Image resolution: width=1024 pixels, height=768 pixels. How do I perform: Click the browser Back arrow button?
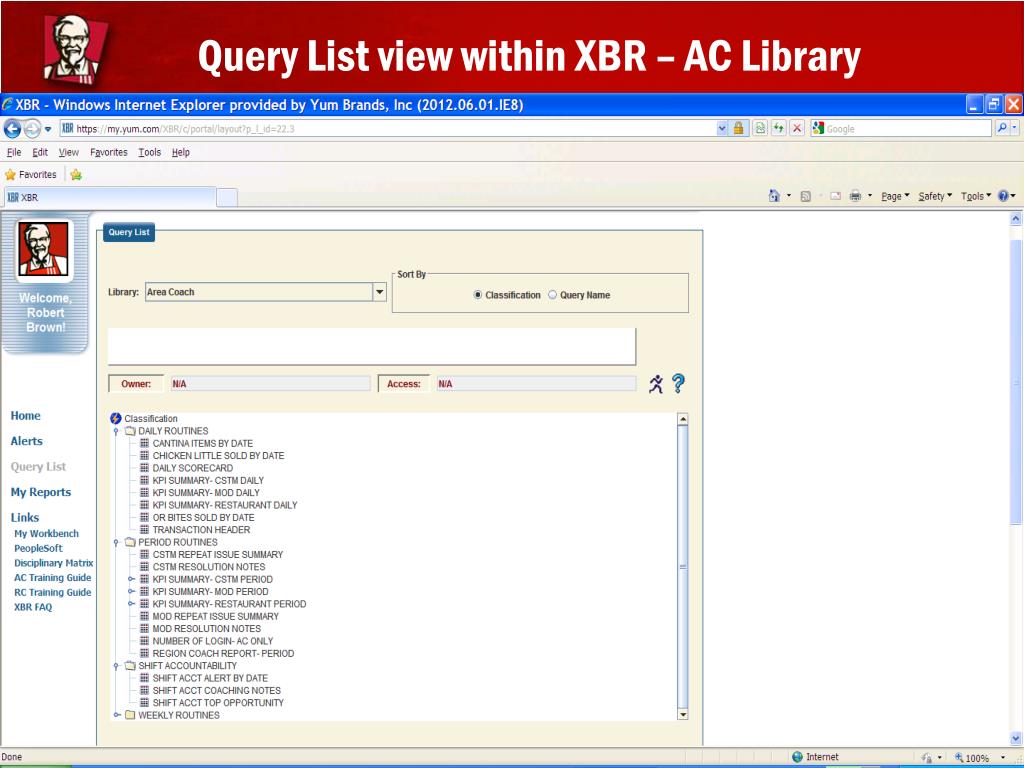(x=12, y=129)
